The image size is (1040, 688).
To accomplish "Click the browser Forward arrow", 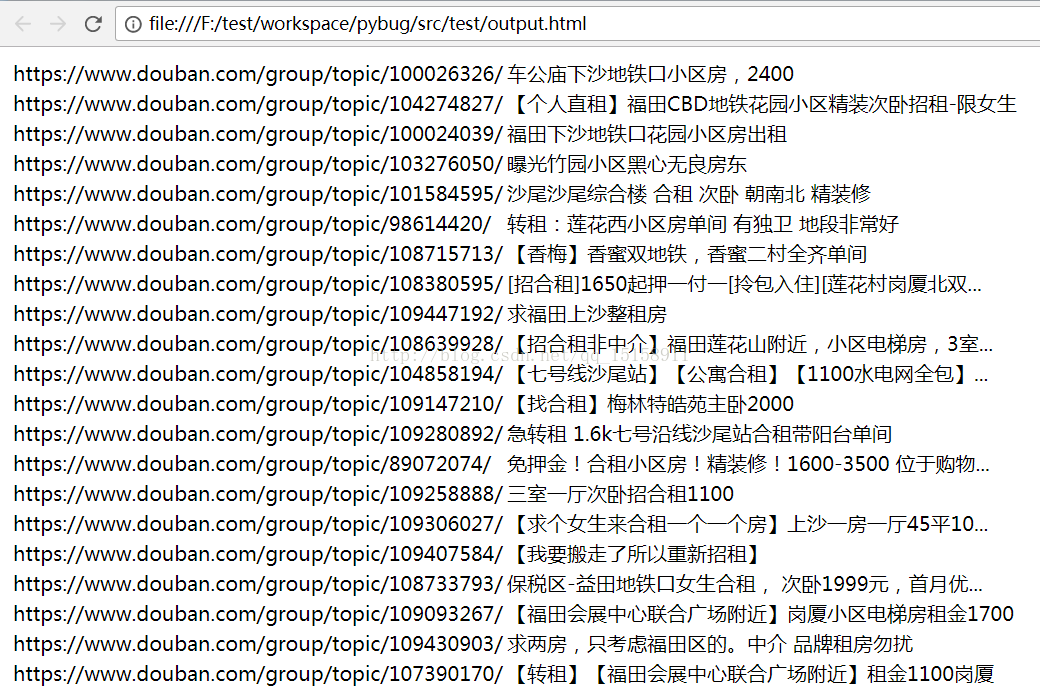I will tap(58, 24).
